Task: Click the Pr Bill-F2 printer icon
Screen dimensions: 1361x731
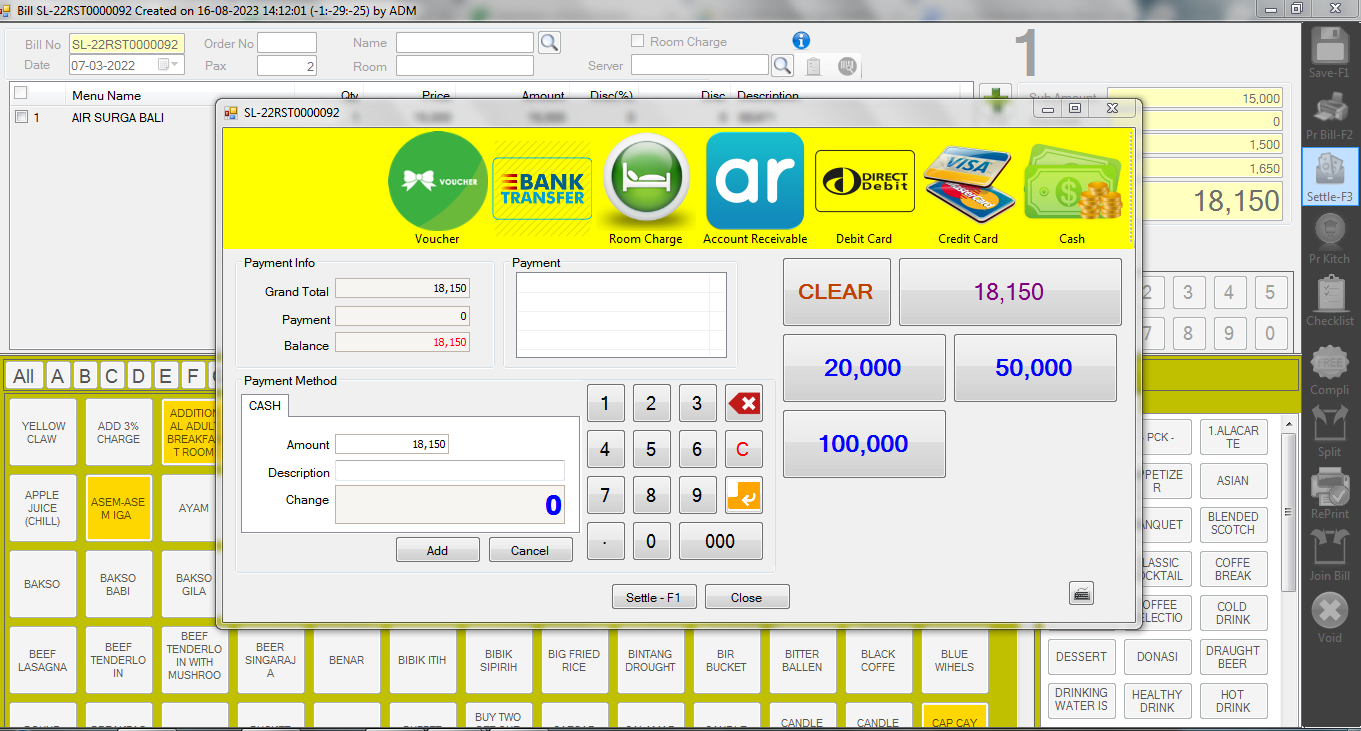Action: pyautogui.click(x=1330, y=109)
